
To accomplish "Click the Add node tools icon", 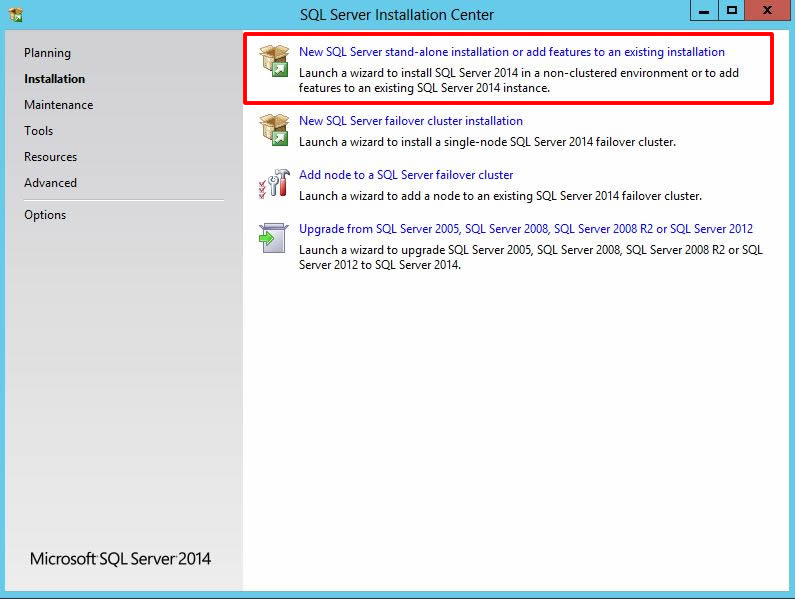I will 273,183.
